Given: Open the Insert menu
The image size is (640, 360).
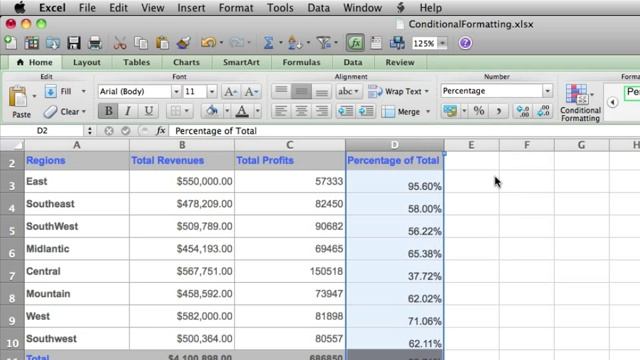Looking at the screenshot, I should [x=191, y=8].
